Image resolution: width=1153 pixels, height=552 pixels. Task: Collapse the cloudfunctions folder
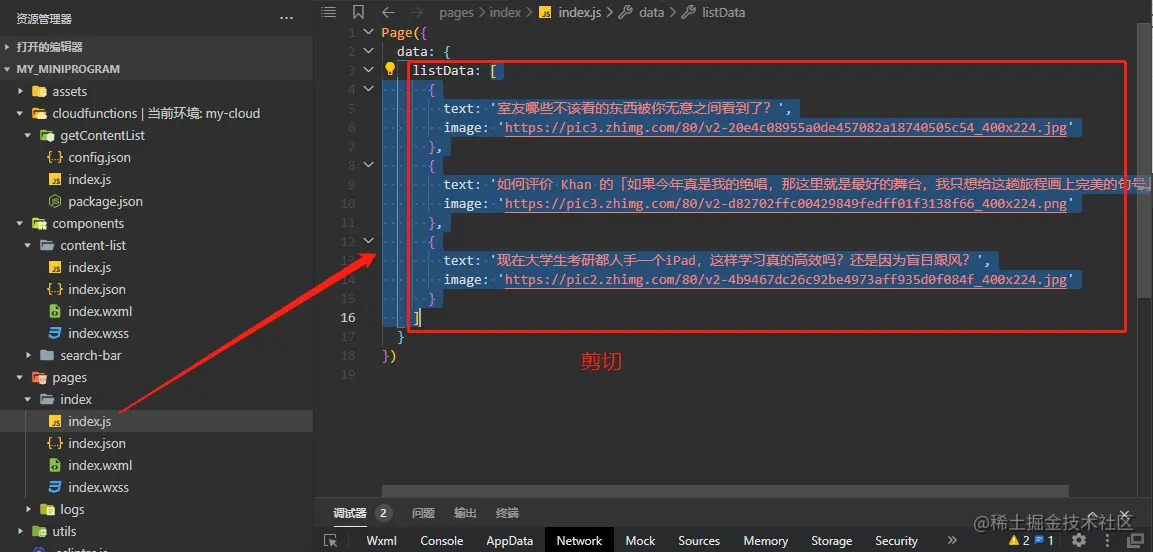21,113
